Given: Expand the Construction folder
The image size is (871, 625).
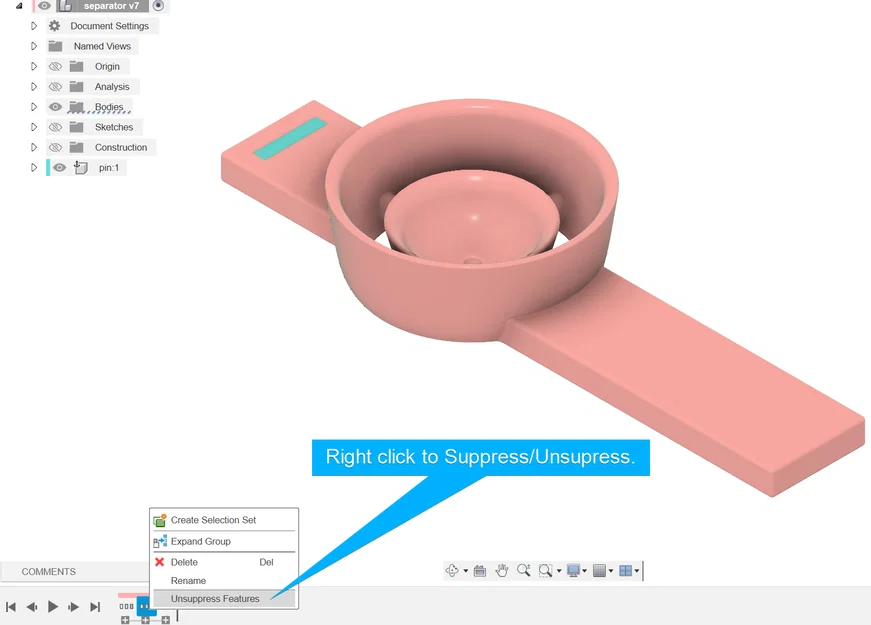Looking at the screenshot, I should tap(33, 147).
